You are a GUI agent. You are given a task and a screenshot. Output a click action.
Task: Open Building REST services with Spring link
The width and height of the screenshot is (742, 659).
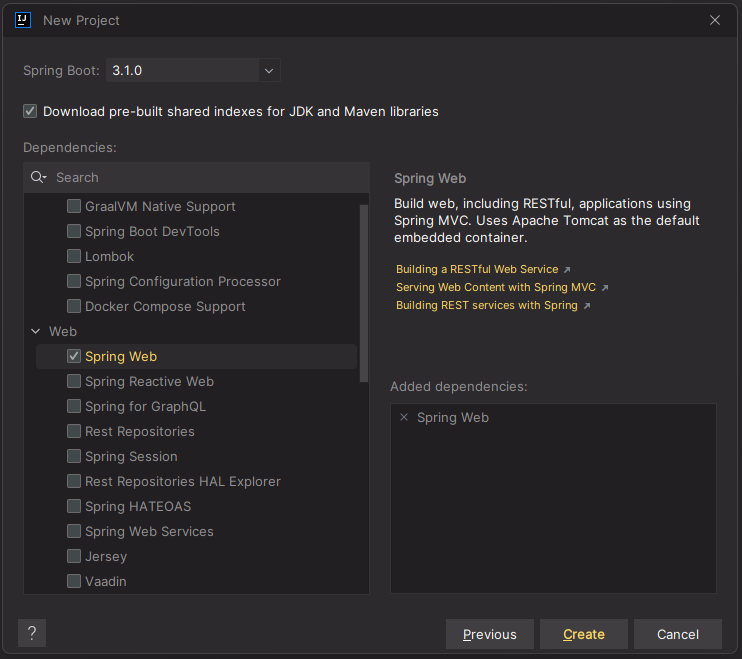(487, 305)
